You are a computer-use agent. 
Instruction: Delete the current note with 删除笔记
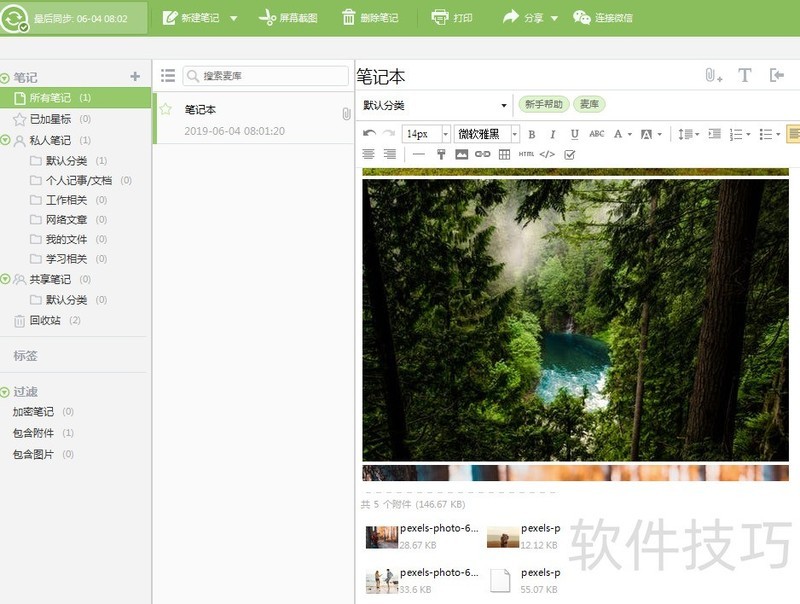point(370,18)
